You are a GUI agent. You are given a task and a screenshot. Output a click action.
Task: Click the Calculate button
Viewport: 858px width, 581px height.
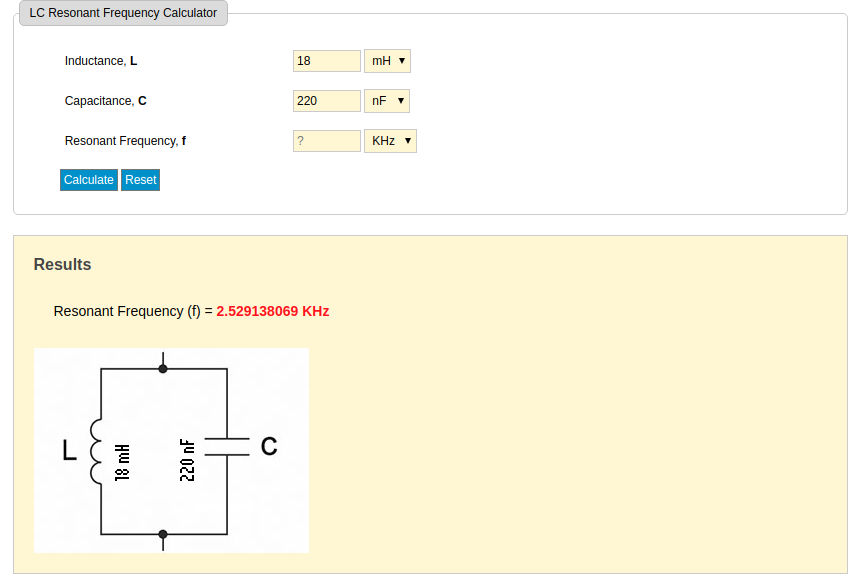click(89, 180)
